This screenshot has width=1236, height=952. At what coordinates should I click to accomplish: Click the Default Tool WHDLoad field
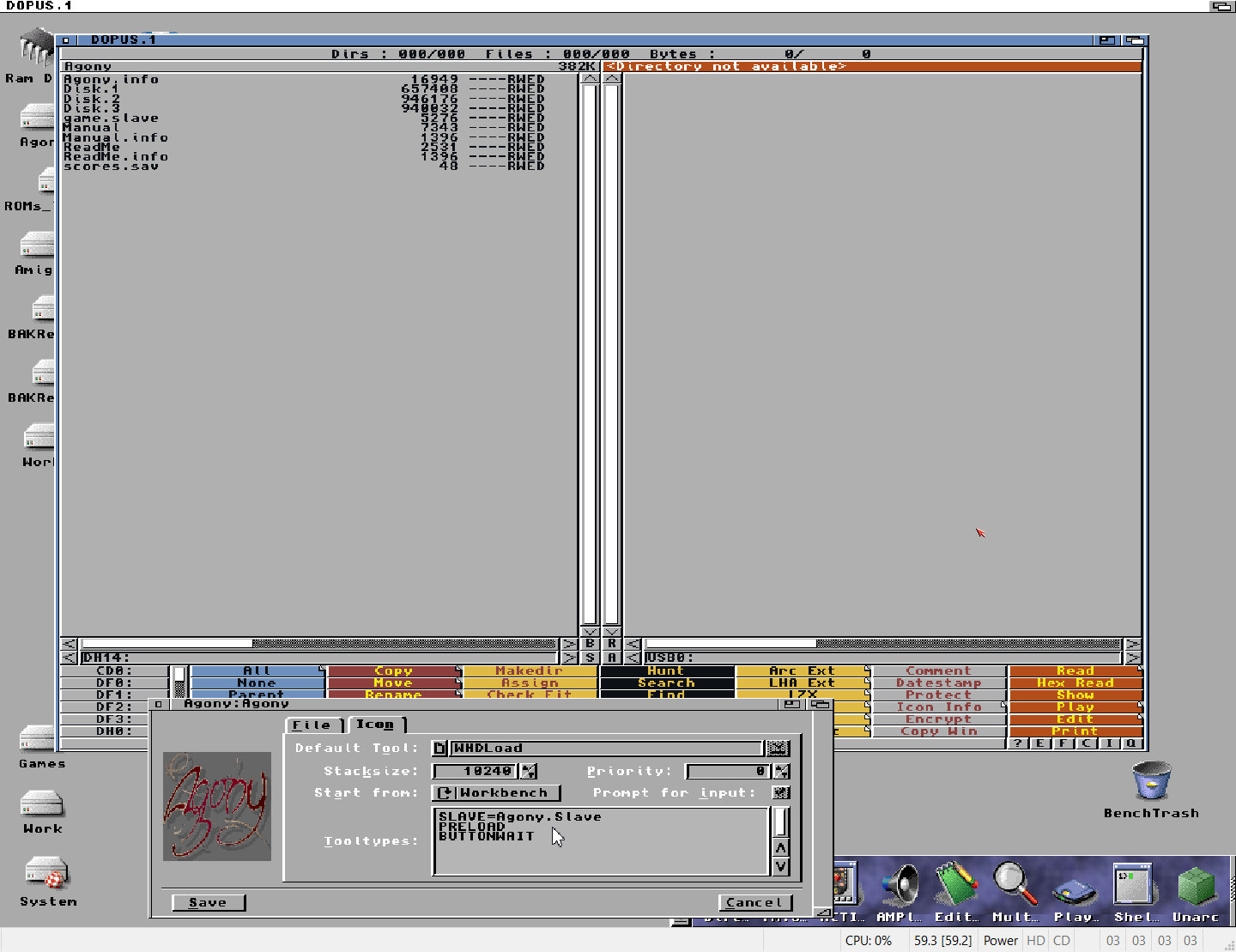[607, 748]
